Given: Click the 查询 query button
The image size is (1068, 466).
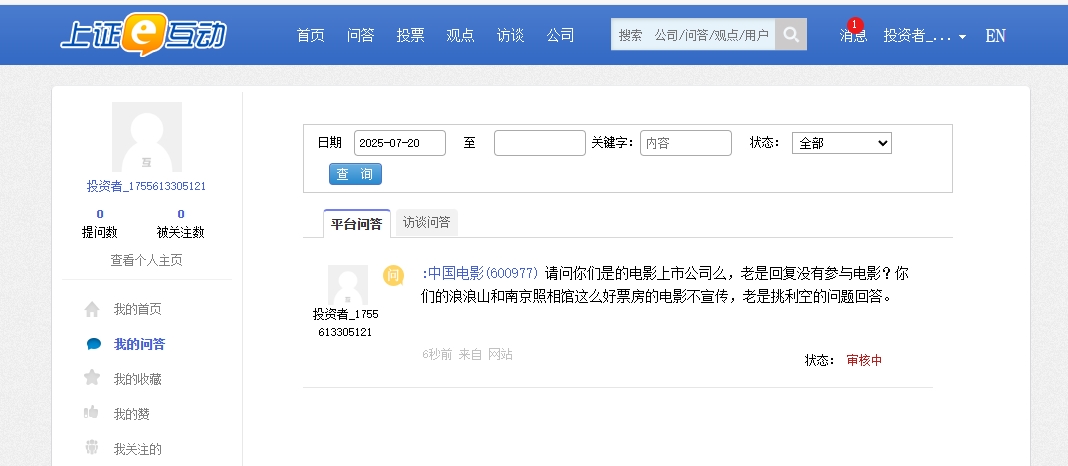Looking at the screenshot, I should pyautogui.click(x=356, y=174).
